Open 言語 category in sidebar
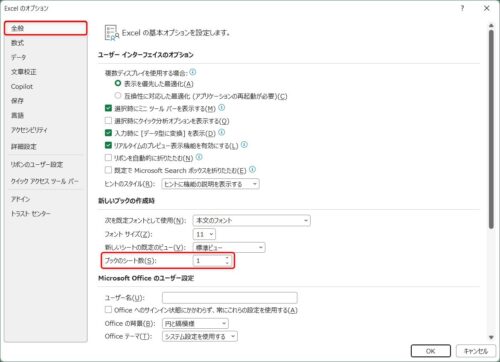 46,115
